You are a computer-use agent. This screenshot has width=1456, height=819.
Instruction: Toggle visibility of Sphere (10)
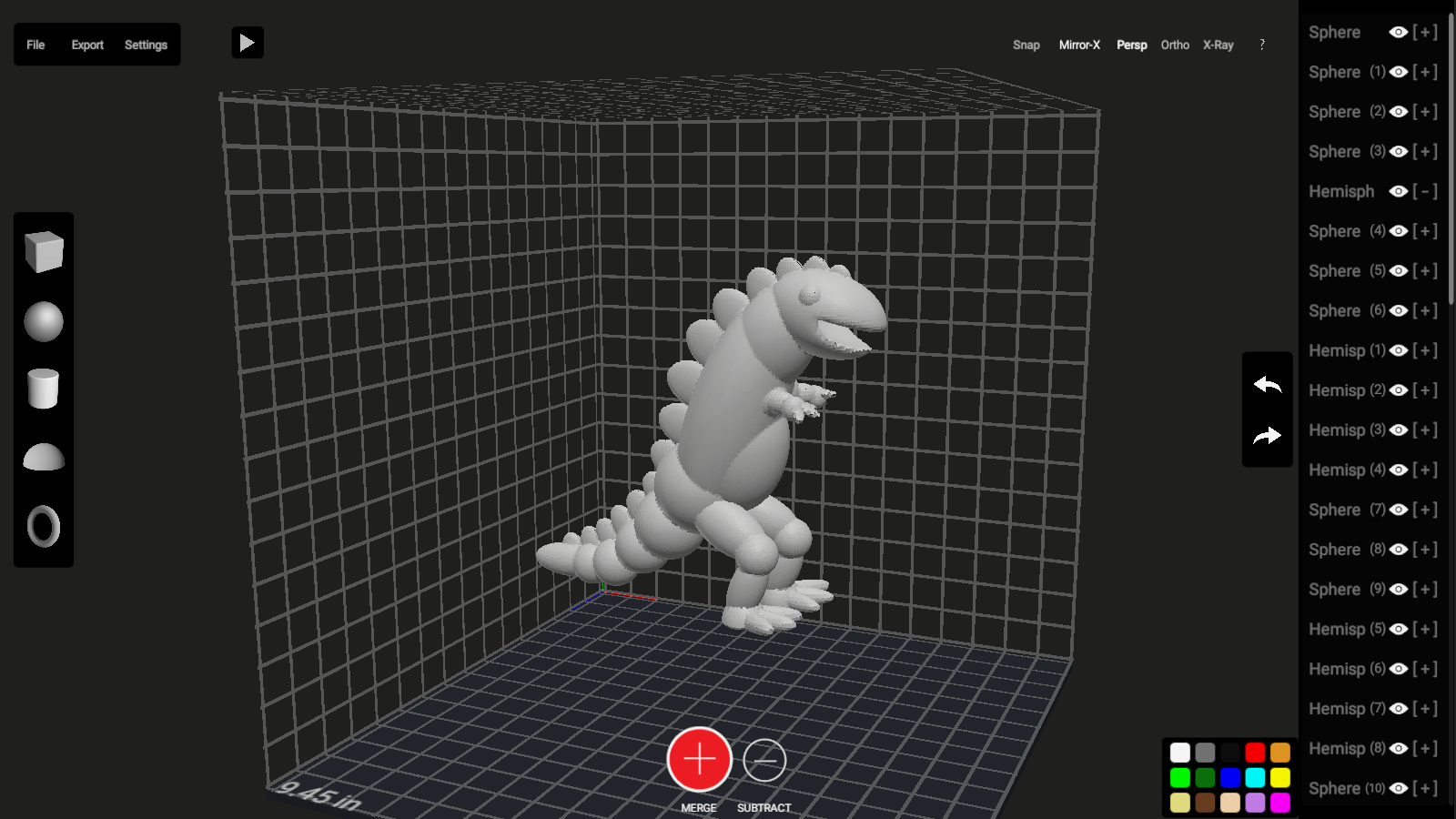tap(1399, 788)
